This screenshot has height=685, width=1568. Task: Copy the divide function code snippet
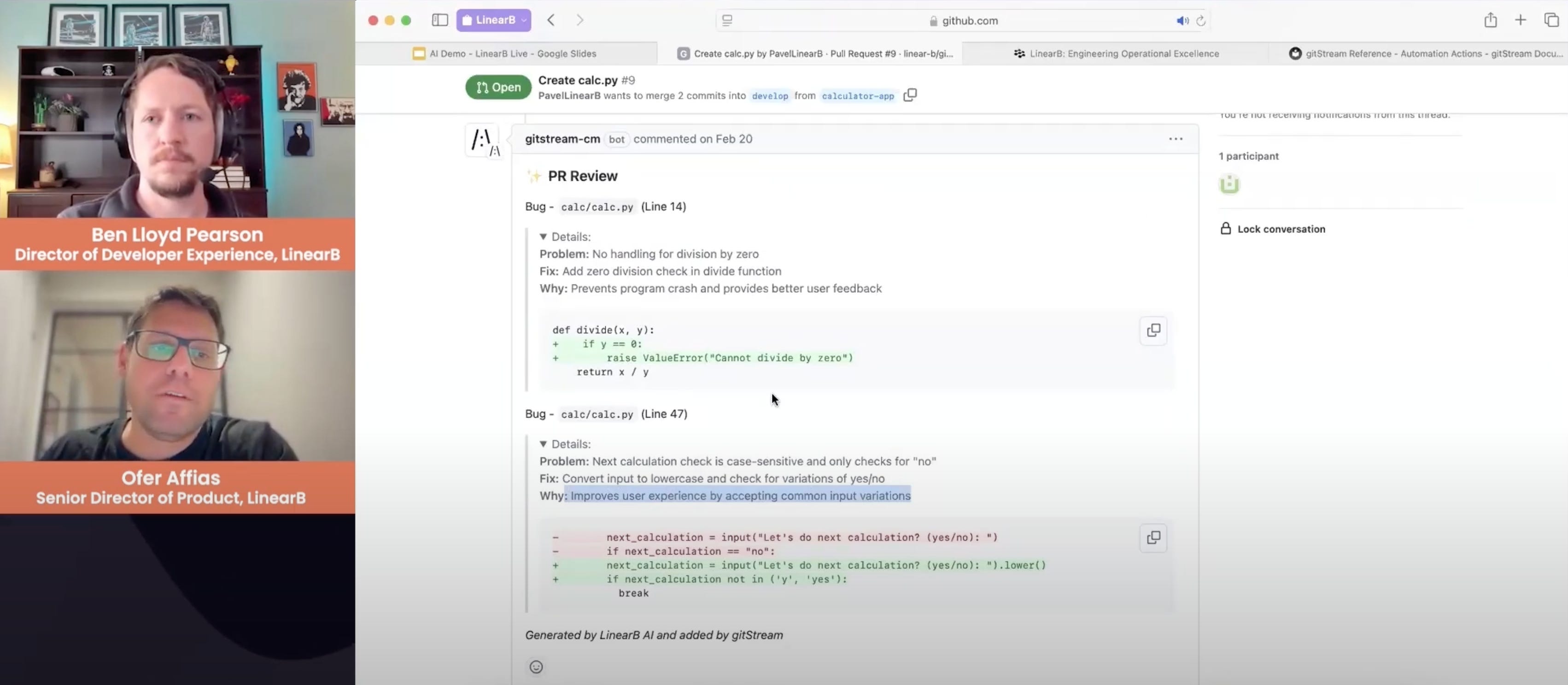click(1153, 331)
